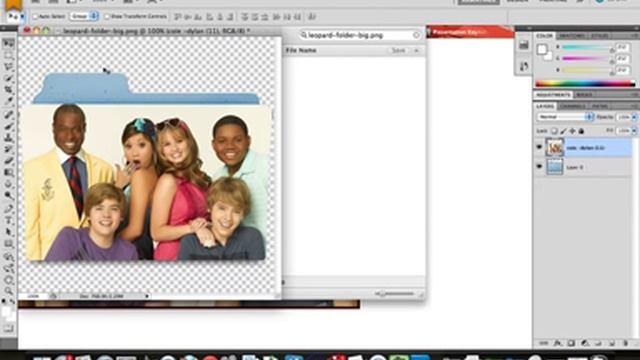
Task: Select the Brush tool
Action: pos(9,126)
